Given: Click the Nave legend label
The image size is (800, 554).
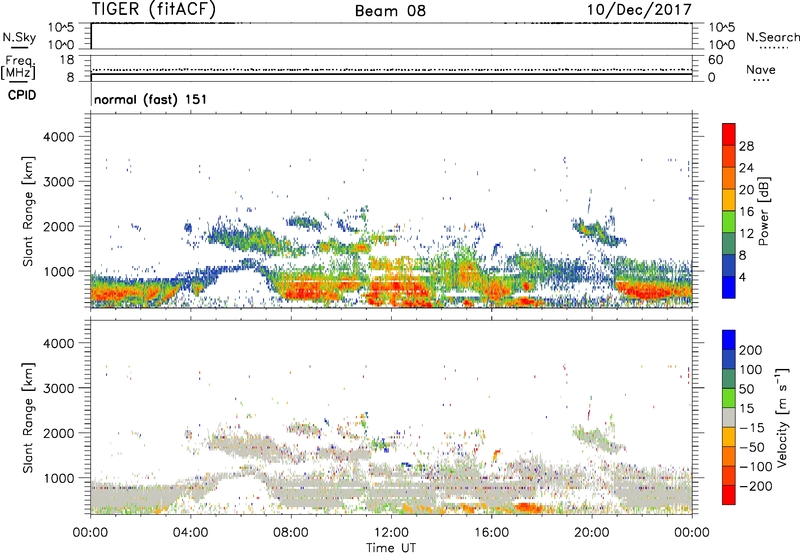Looking at the screenshot, I should [761, 69].
